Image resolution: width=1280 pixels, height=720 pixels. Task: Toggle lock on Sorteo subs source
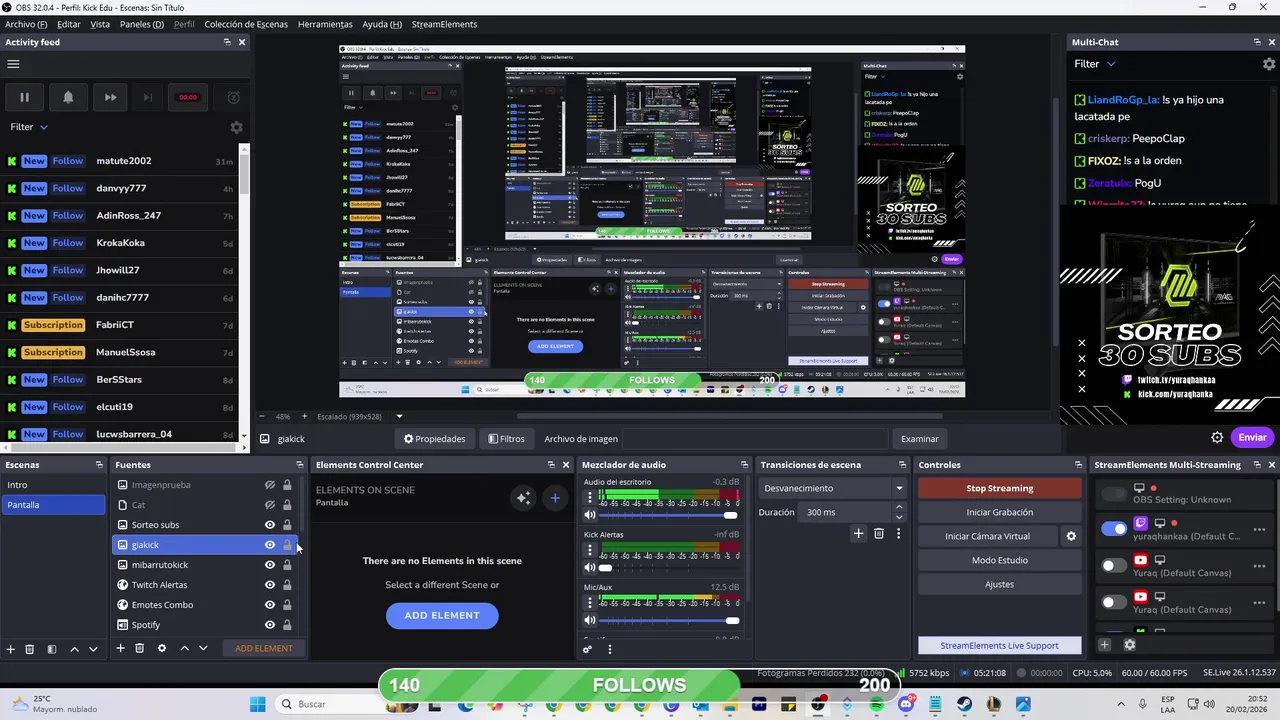tap(287, 525)
